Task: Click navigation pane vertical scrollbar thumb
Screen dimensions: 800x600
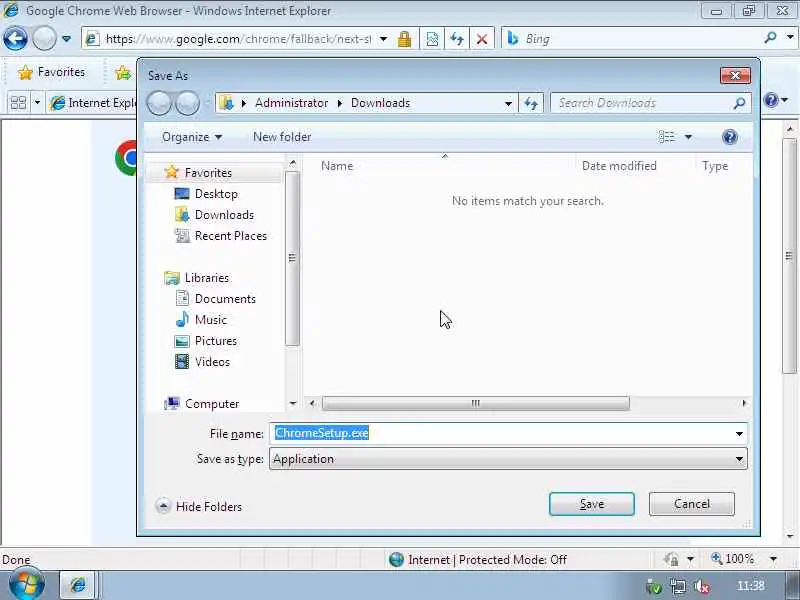Action: point(292,258)
